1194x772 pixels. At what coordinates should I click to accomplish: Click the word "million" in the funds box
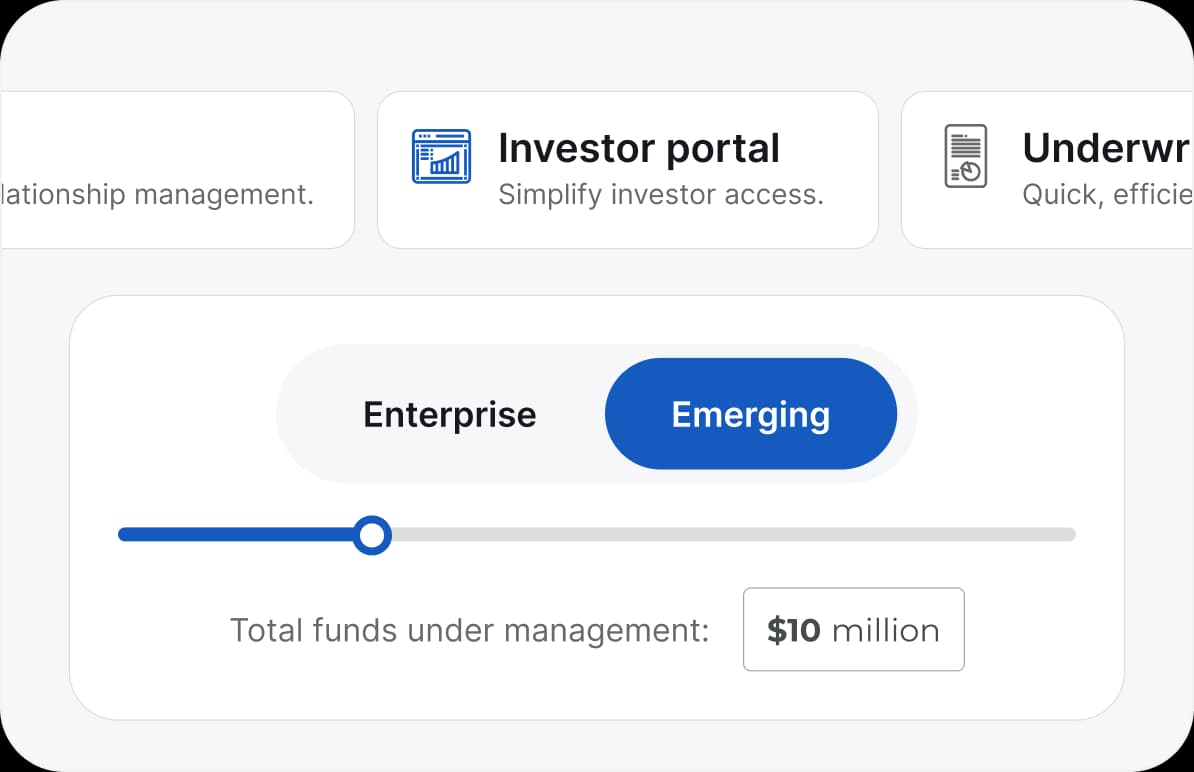point(885,631)
